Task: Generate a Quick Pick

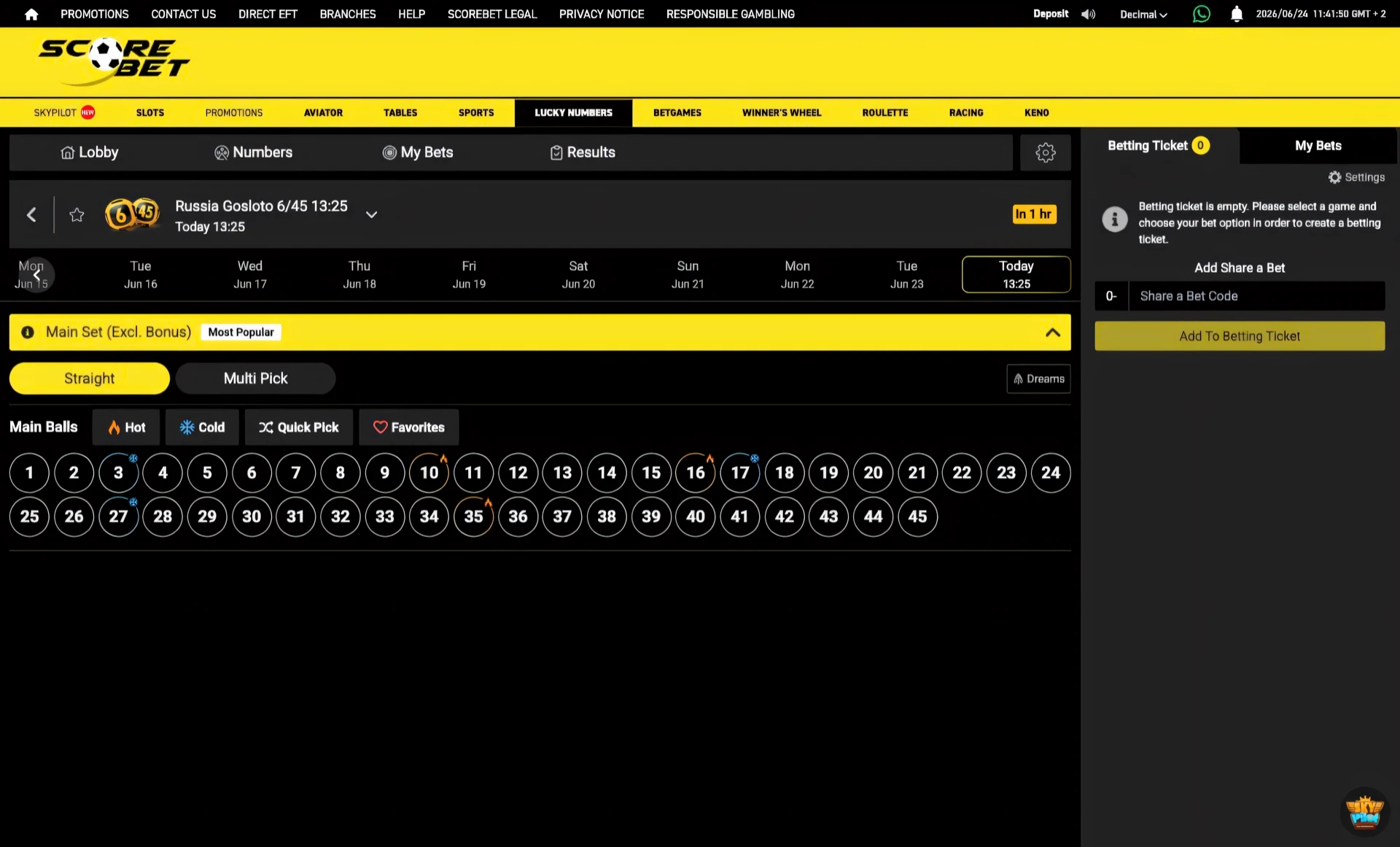Action: 299,428
